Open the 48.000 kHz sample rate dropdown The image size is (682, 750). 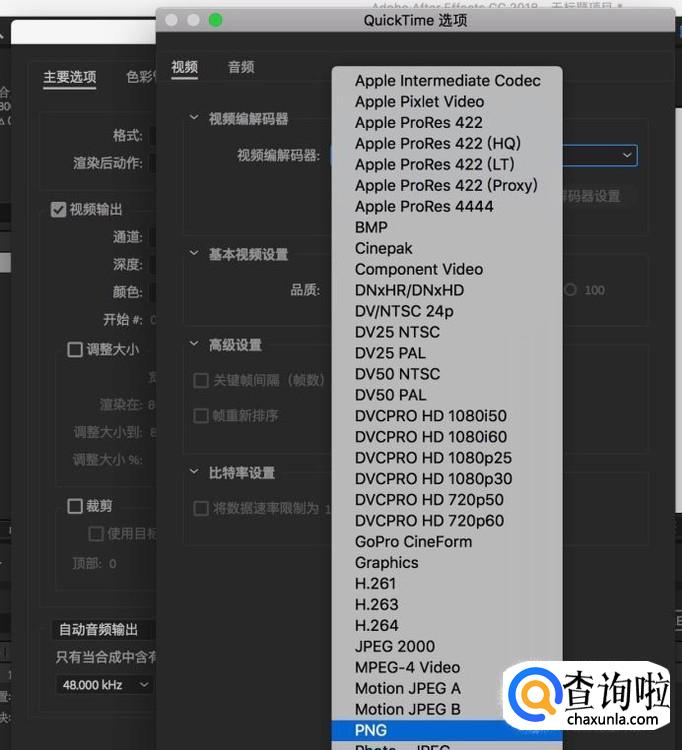coord(104,685)
